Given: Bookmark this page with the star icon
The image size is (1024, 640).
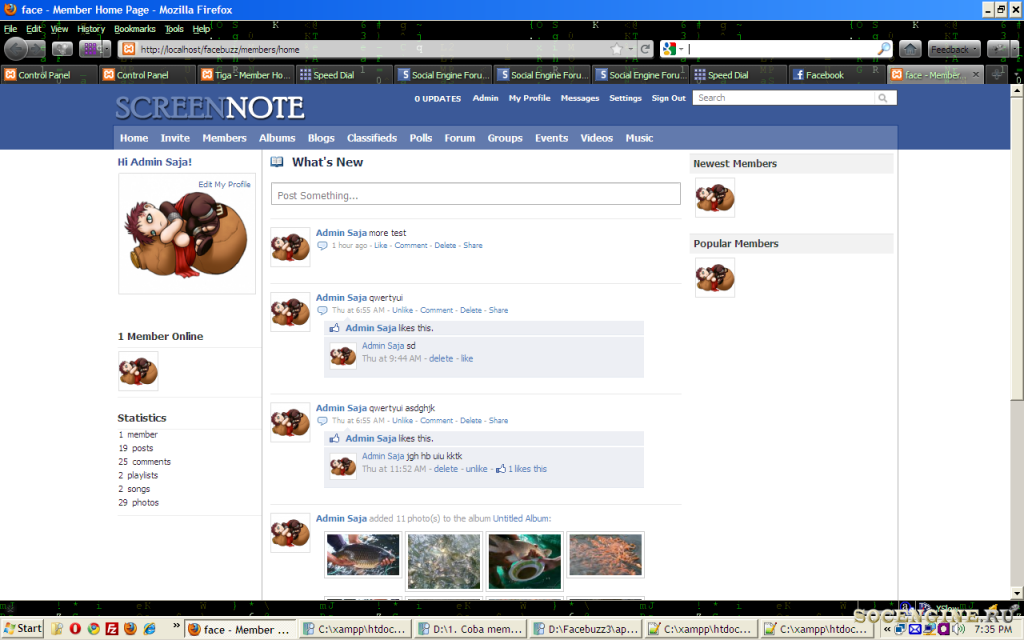Looking at the screenshot, I should tap(616, 49).
